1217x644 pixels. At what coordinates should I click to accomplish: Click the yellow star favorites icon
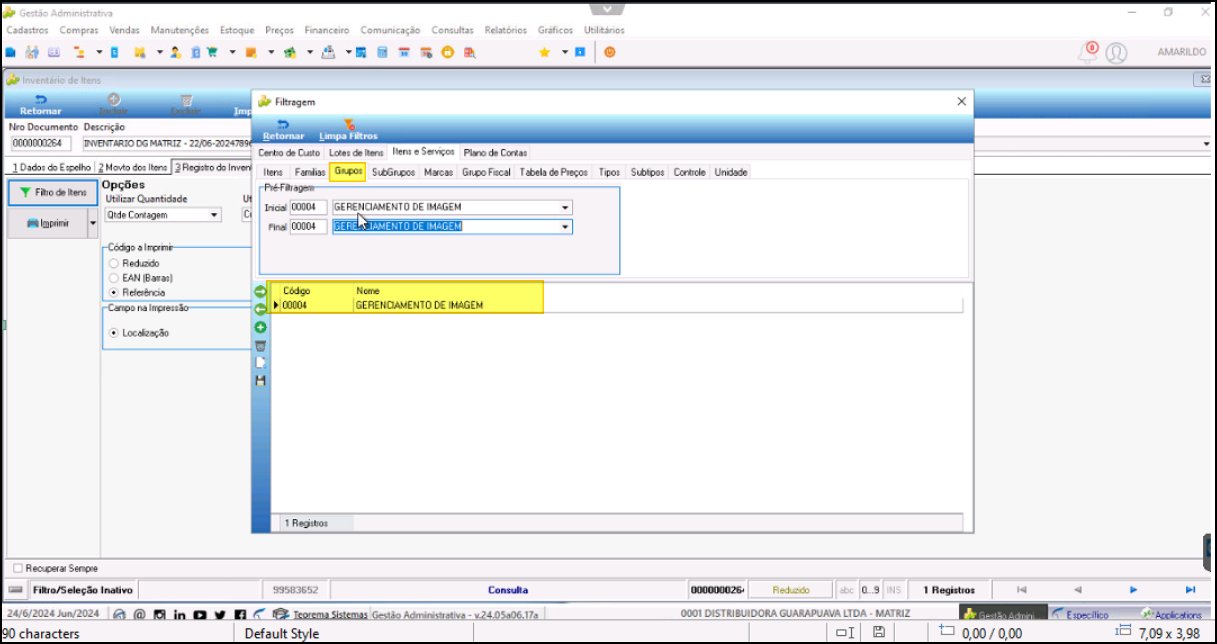pos(545,52)
